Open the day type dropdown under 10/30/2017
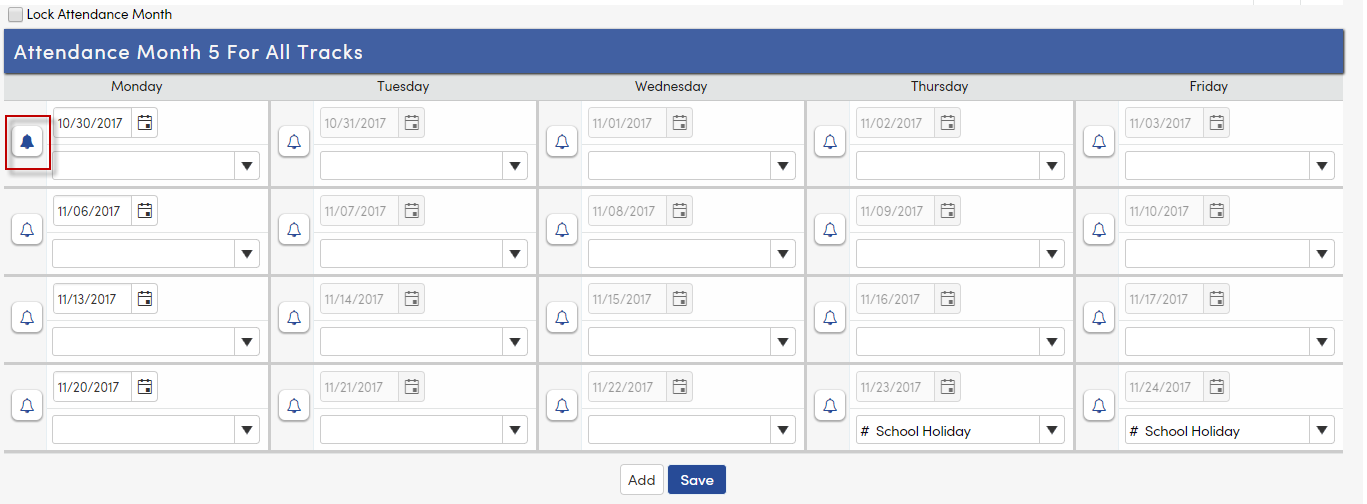 point(156,166)
